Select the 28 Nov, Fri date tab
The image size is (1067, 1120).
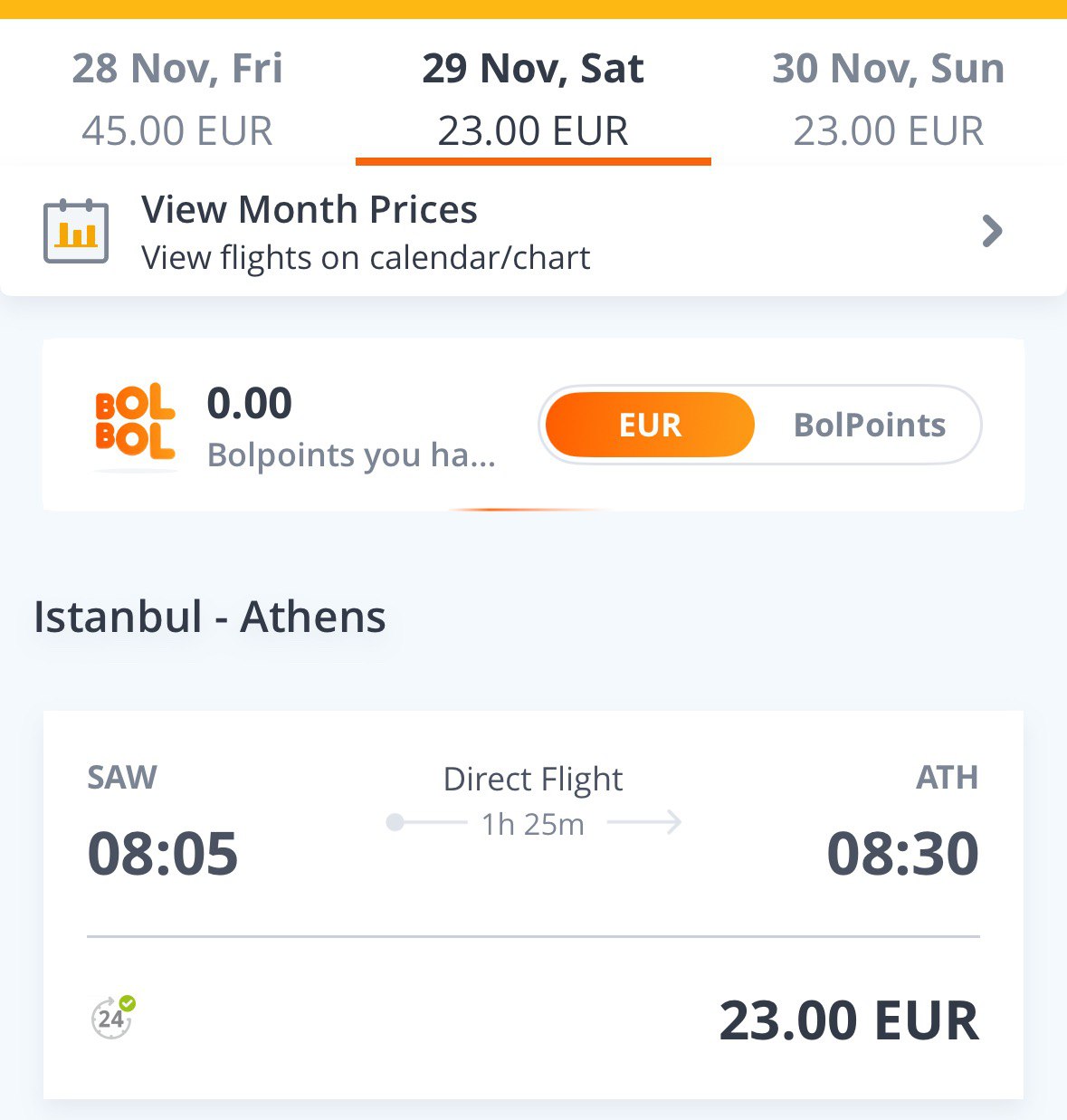click(177, 99)
